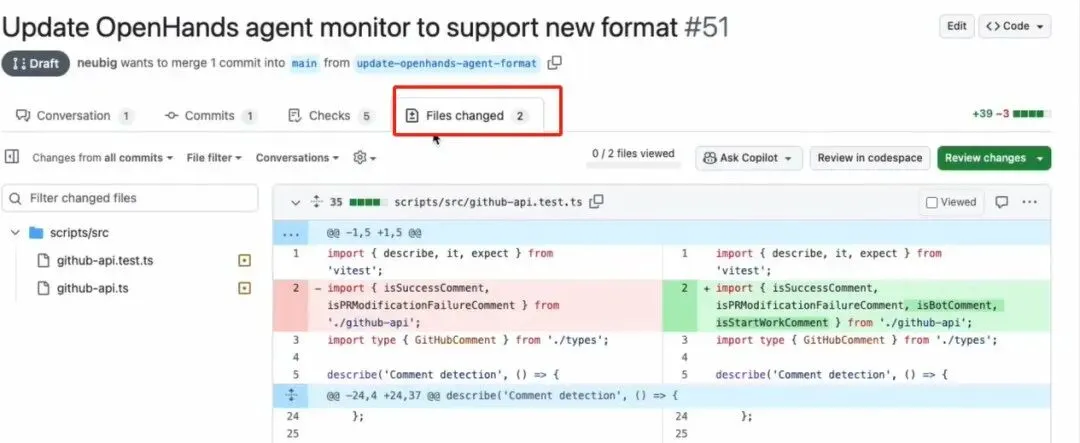Click the Review in codespace button
Screen dimensions: 1080x443
870,158
